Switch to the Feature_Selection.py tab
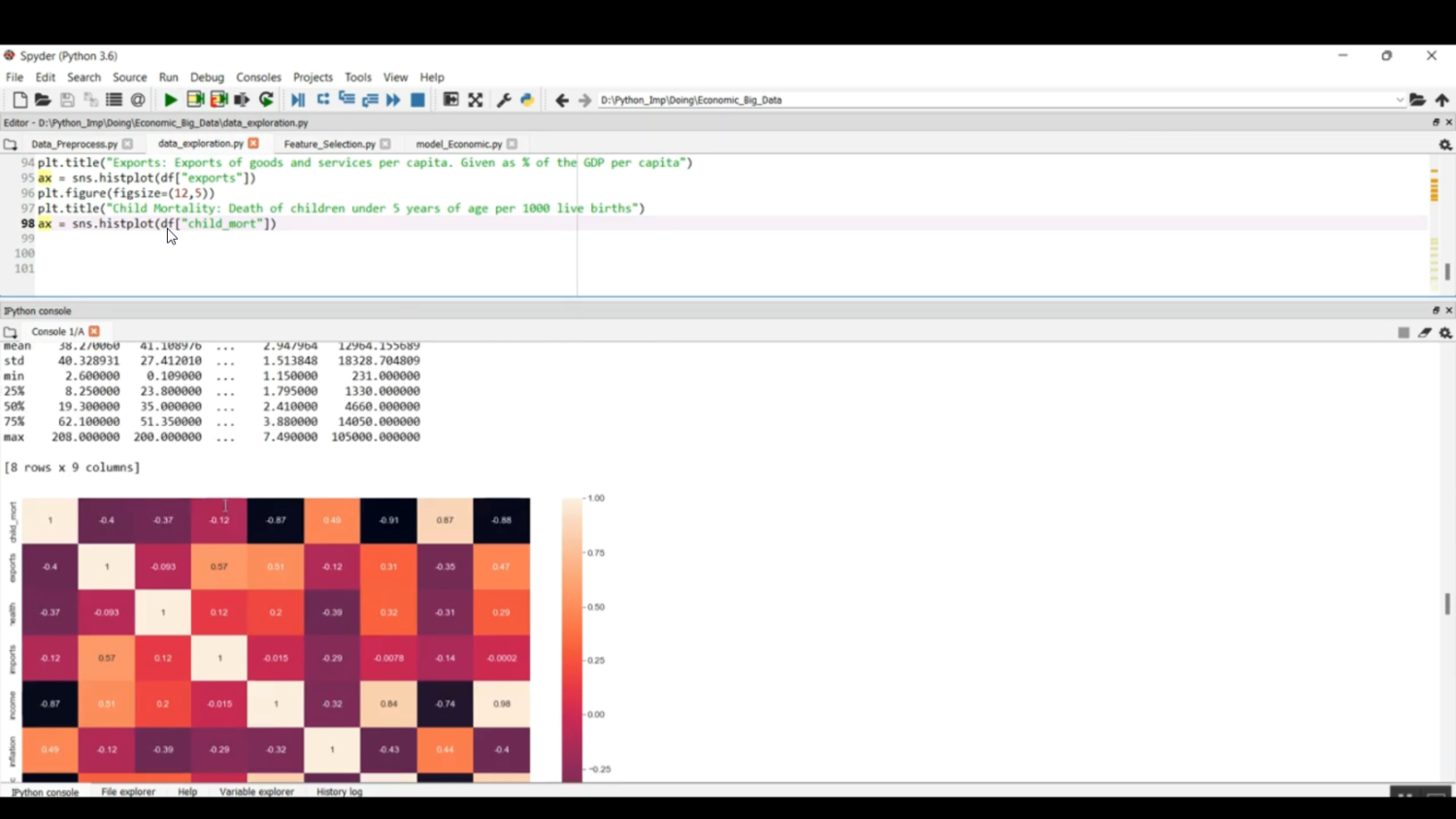Viewport: 1456px width, 819px height. click(329, 145)
